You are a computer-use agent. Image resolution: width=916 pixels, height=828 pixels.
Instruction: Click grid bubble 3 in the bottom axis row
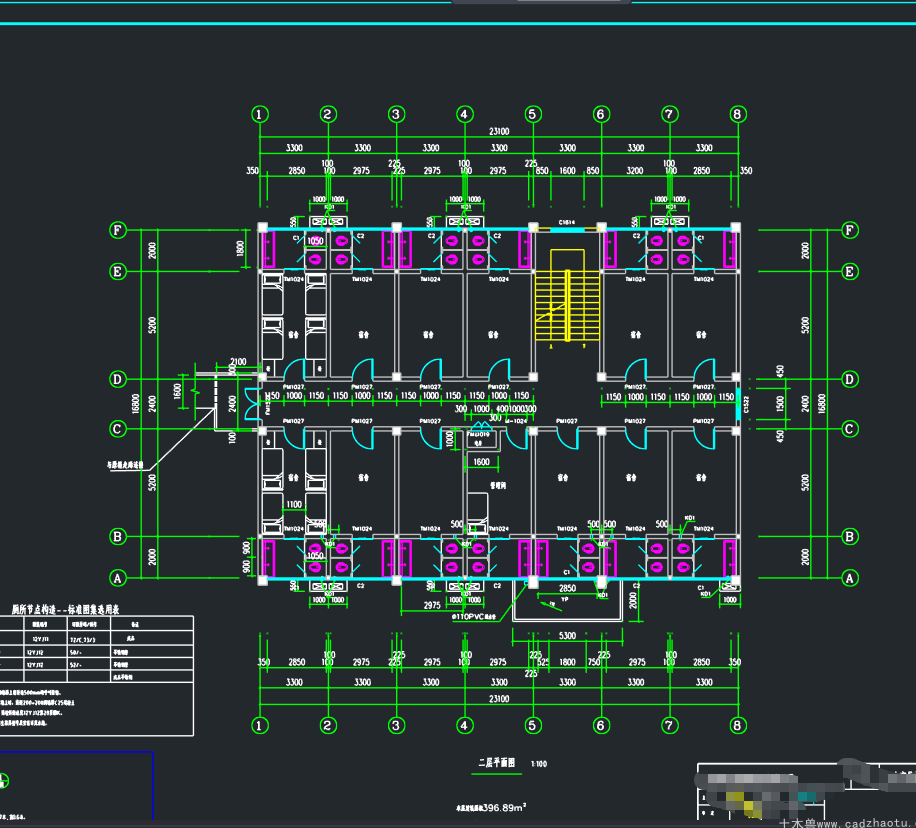pyautogui.click(x=396, y=725)
